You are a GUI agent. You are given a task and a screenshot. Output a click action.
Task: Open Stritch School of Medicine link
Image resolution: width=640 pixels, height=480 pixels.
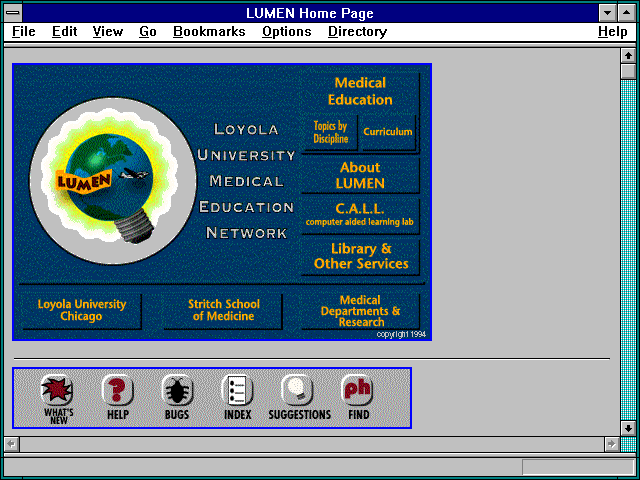pos(223,310)
